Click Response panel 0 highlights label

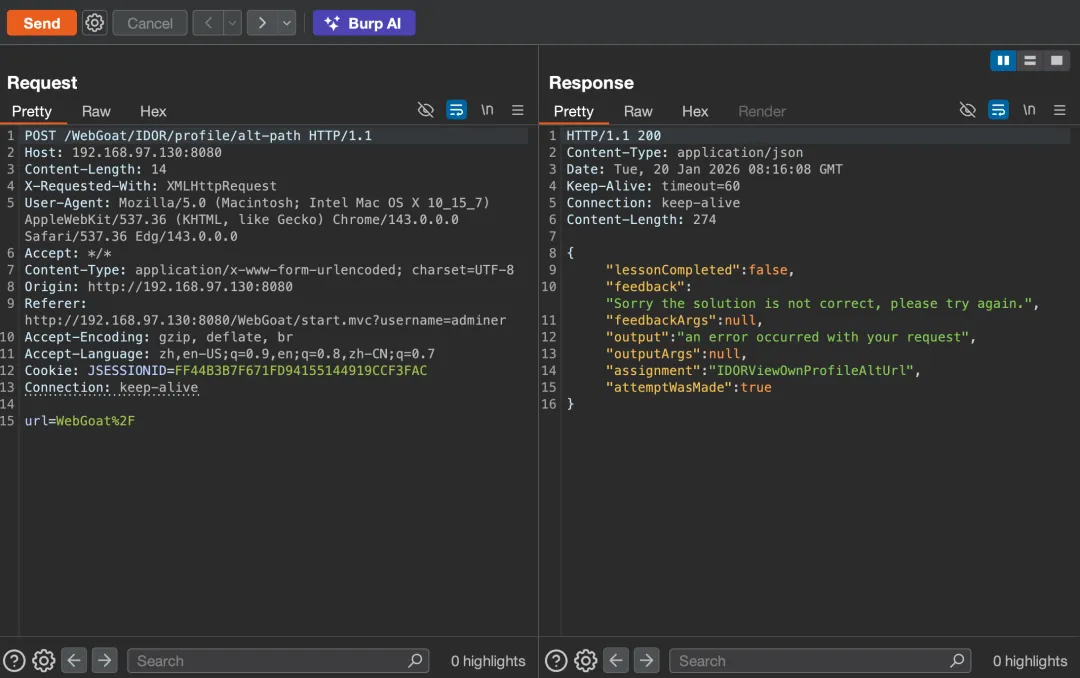click(x=1030, y=661)
